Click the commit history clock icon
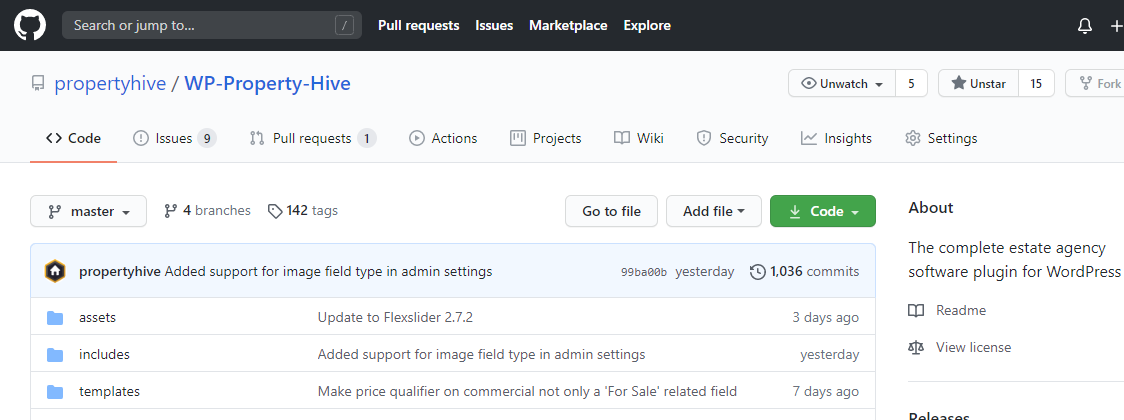 pyautogui.click(x=757, y=271)
